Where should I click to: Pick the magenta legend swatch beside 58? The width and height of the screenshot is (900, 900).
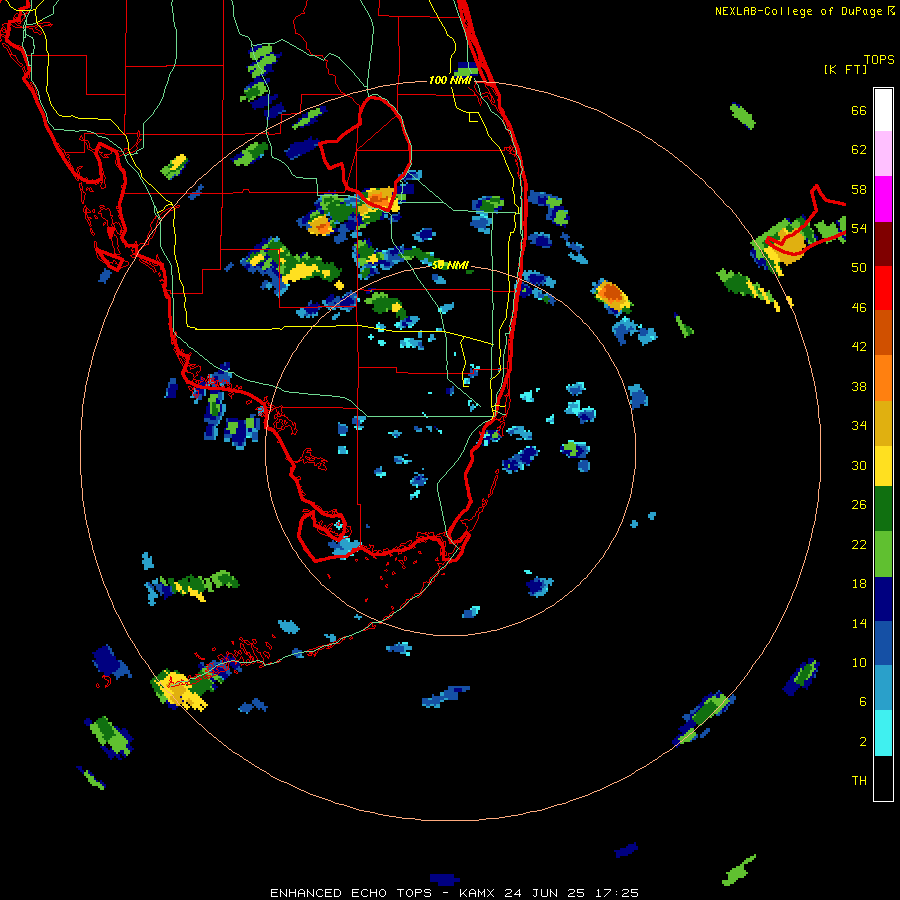883,199
